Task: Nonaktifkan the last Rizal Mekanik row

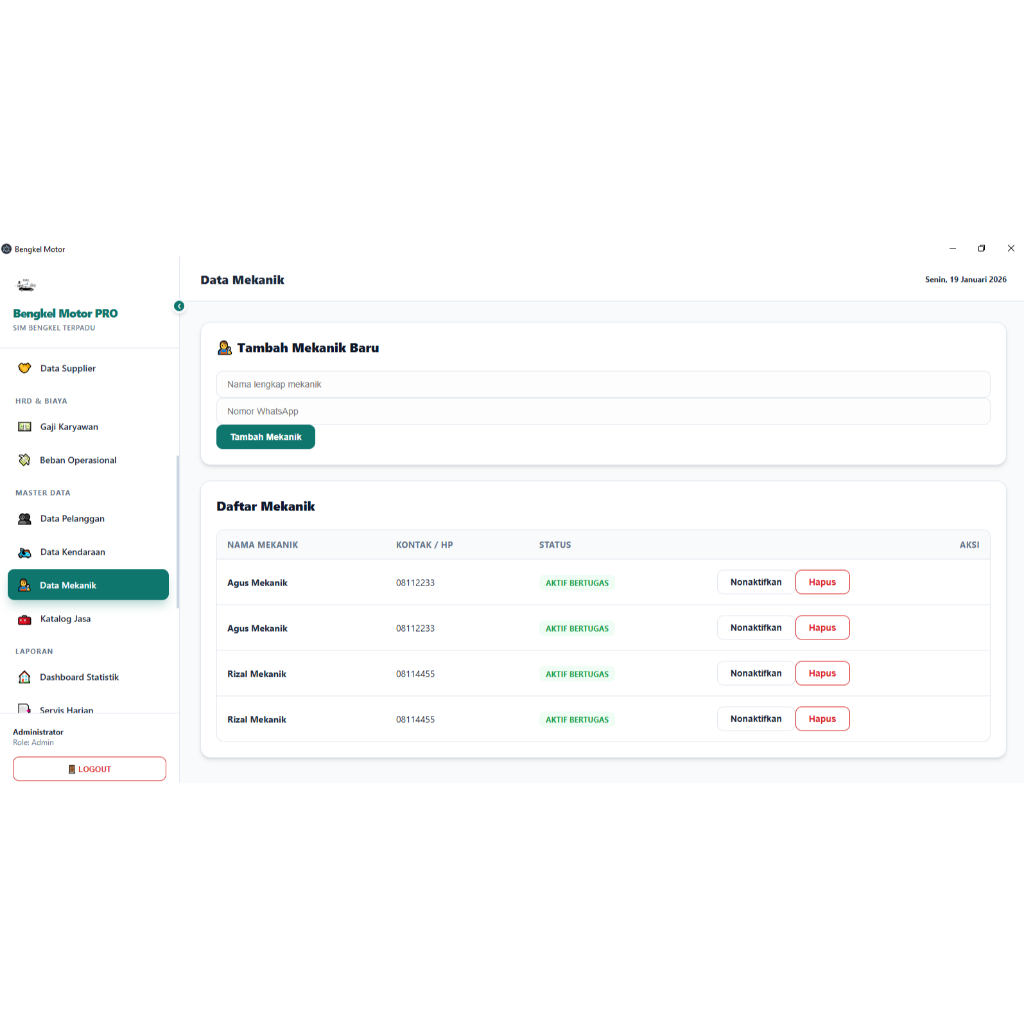Action: click(756, 719)
